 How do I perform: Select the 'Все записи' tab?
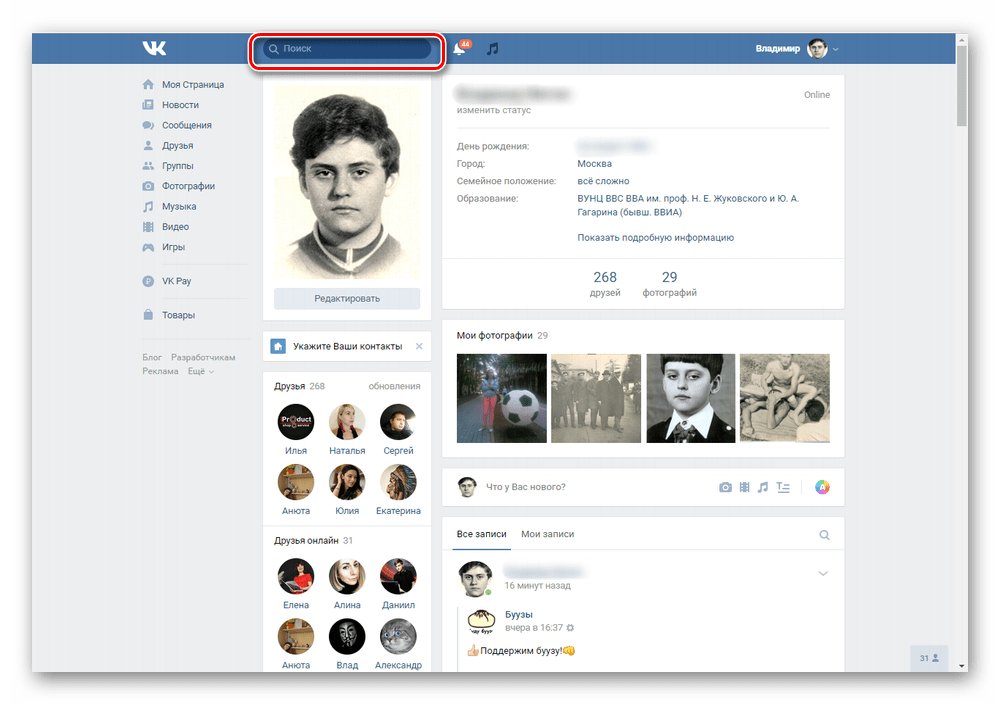pyautogui.click(x=482, y=534)
